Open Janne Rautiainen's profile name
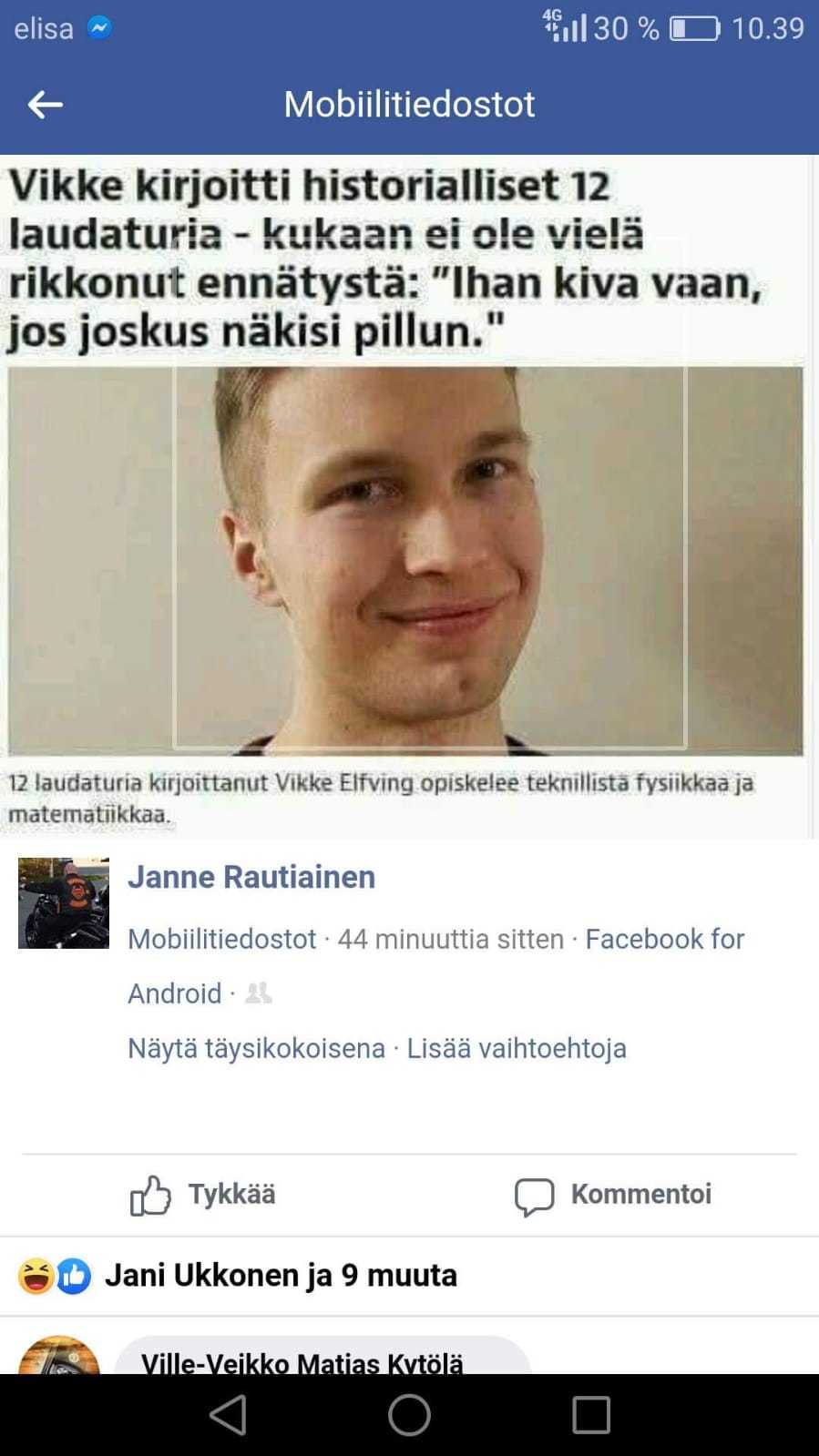 coord(251,877)
